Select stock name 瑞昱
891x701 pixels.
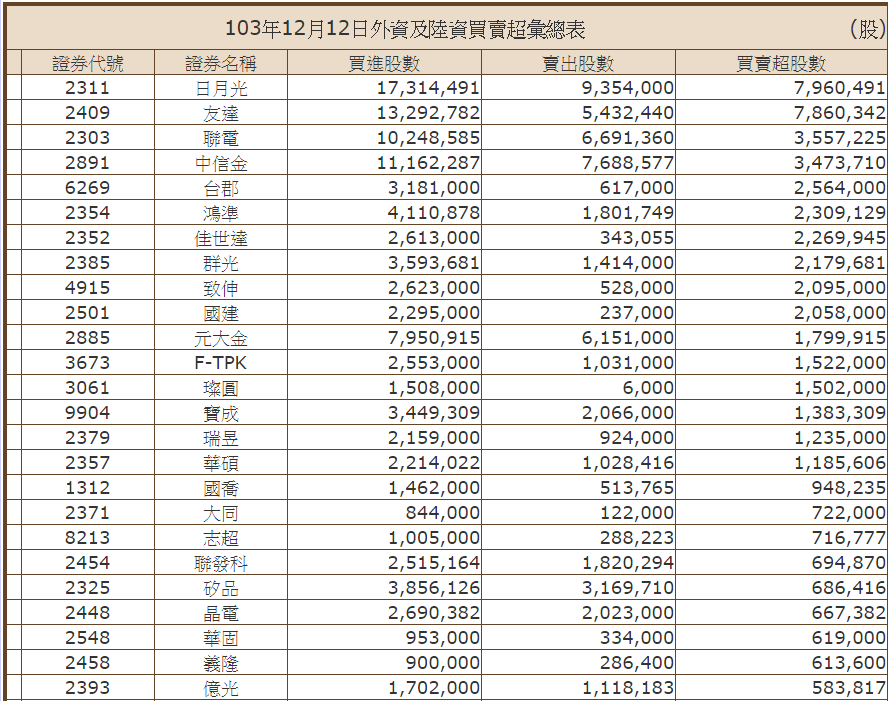click(221, 439)
